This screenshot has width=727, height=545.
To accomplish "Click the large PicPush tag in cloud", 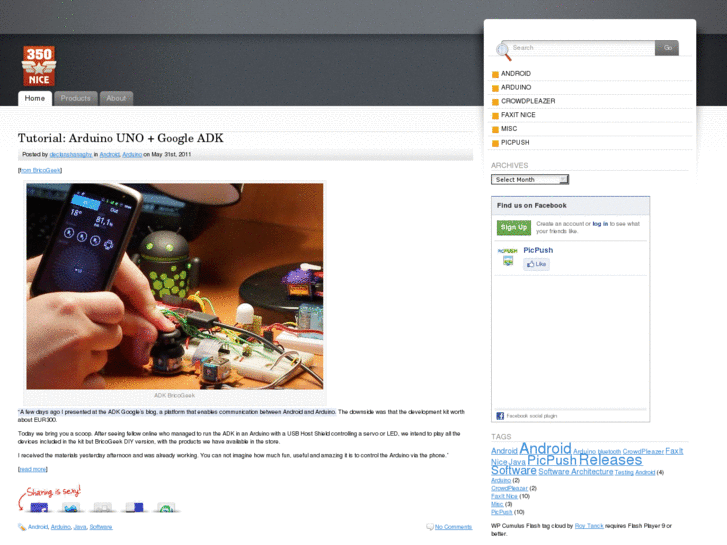I will (552, 460).
